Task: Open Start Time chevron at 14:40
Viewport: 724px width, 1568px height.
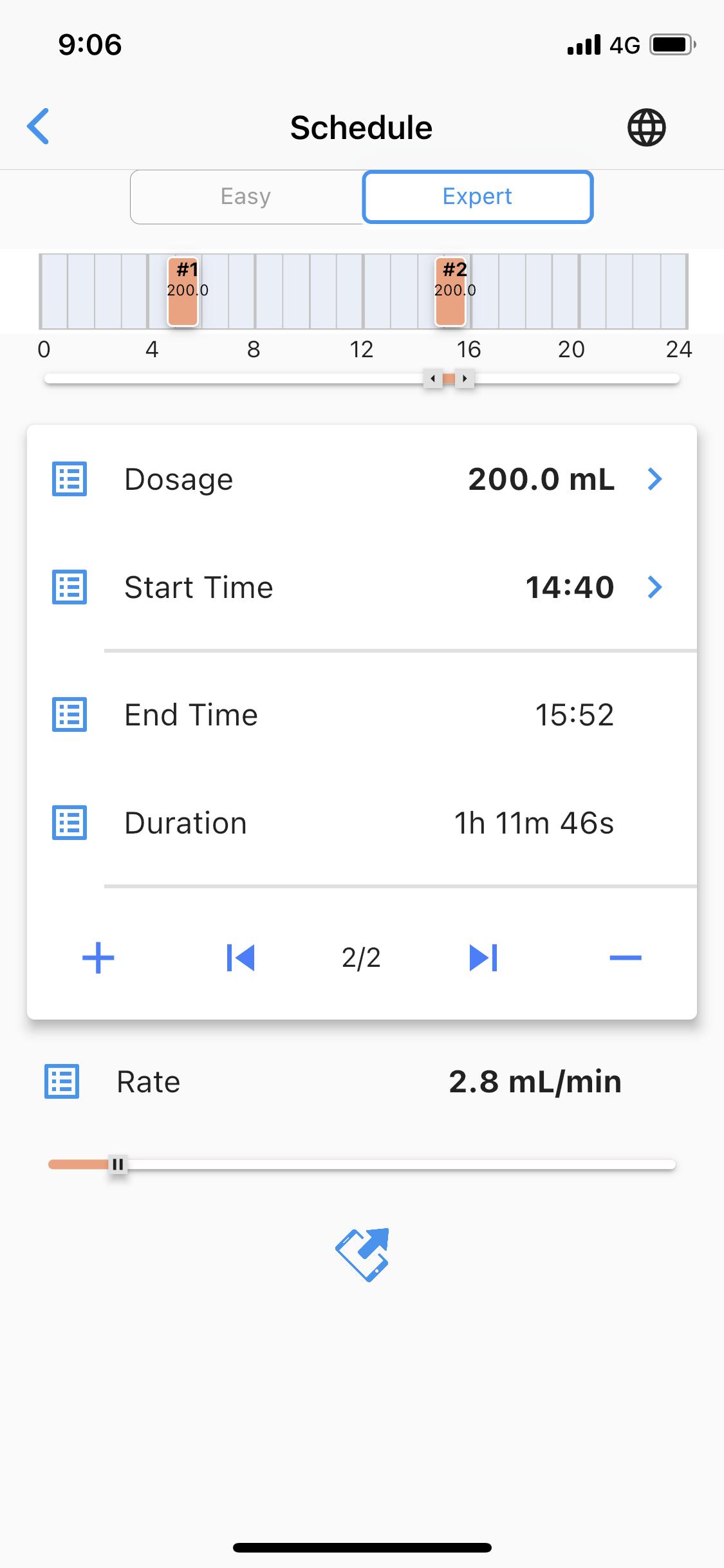Action: click(654, 587)
